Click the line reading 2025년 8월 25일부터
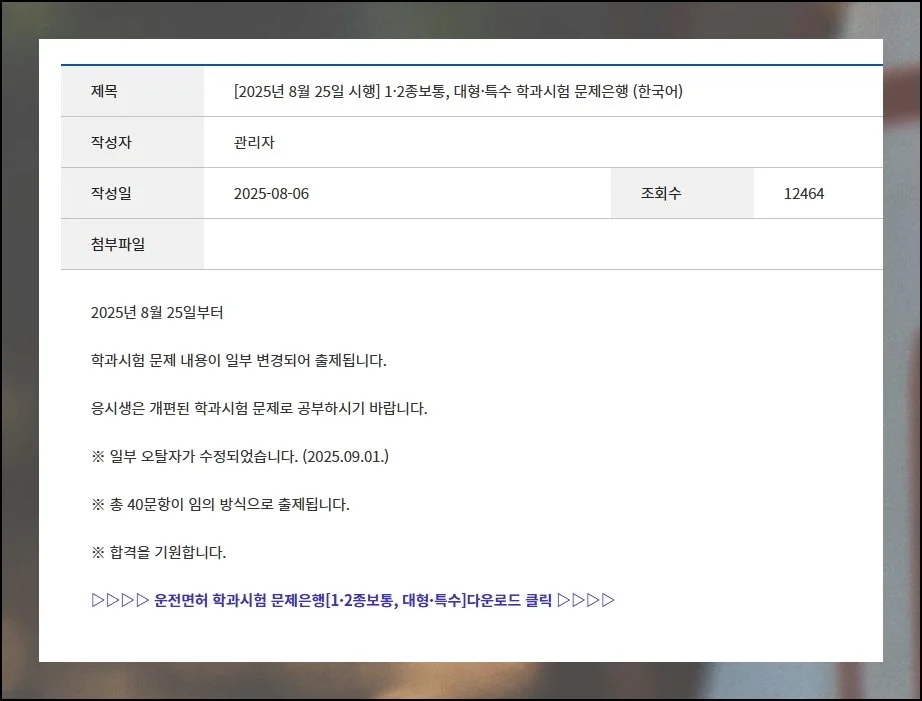The image size is (922, 701). click(x=157, y=312)
